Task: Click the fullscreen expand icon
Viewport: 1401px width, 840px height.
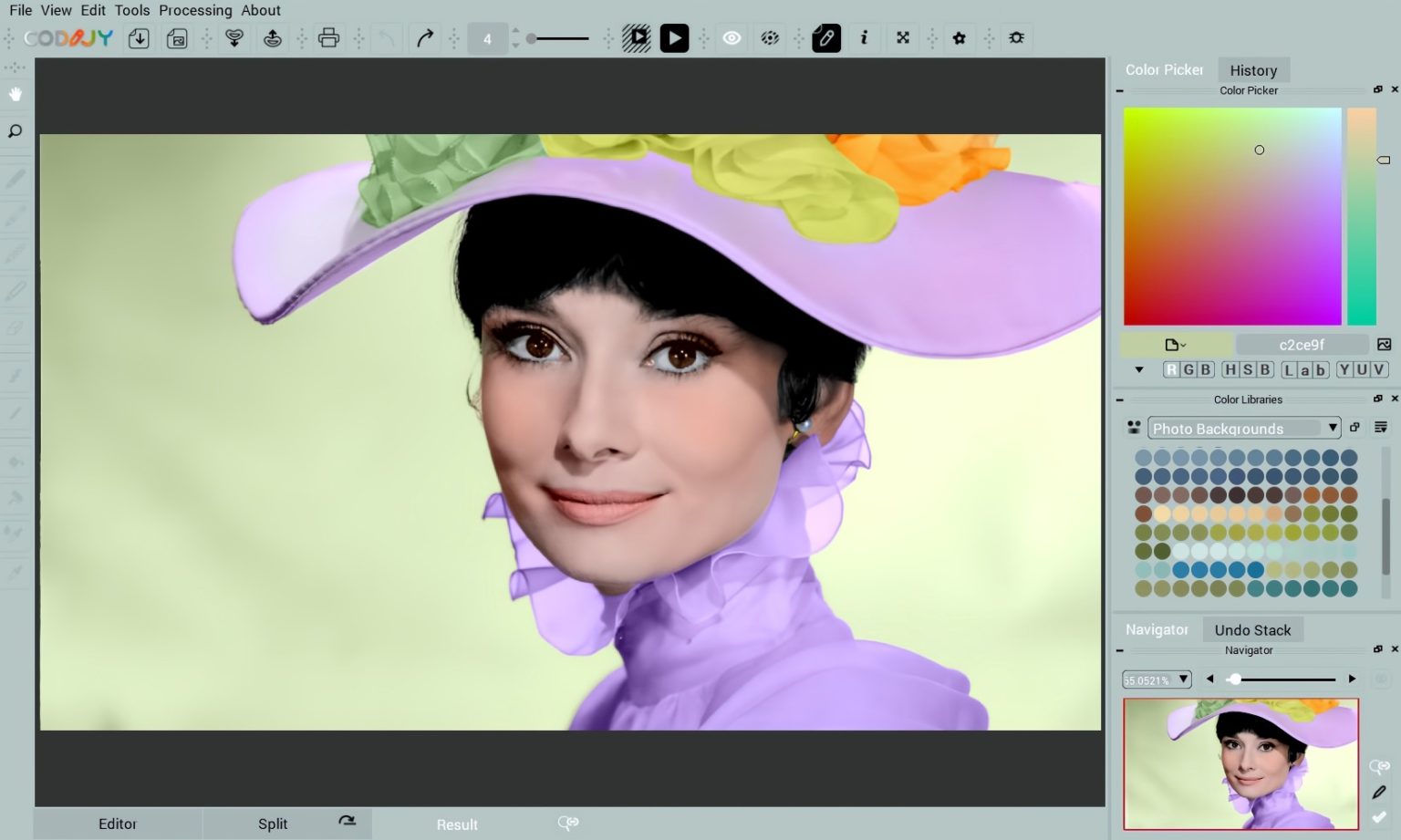Action: [x=902, y=38]
